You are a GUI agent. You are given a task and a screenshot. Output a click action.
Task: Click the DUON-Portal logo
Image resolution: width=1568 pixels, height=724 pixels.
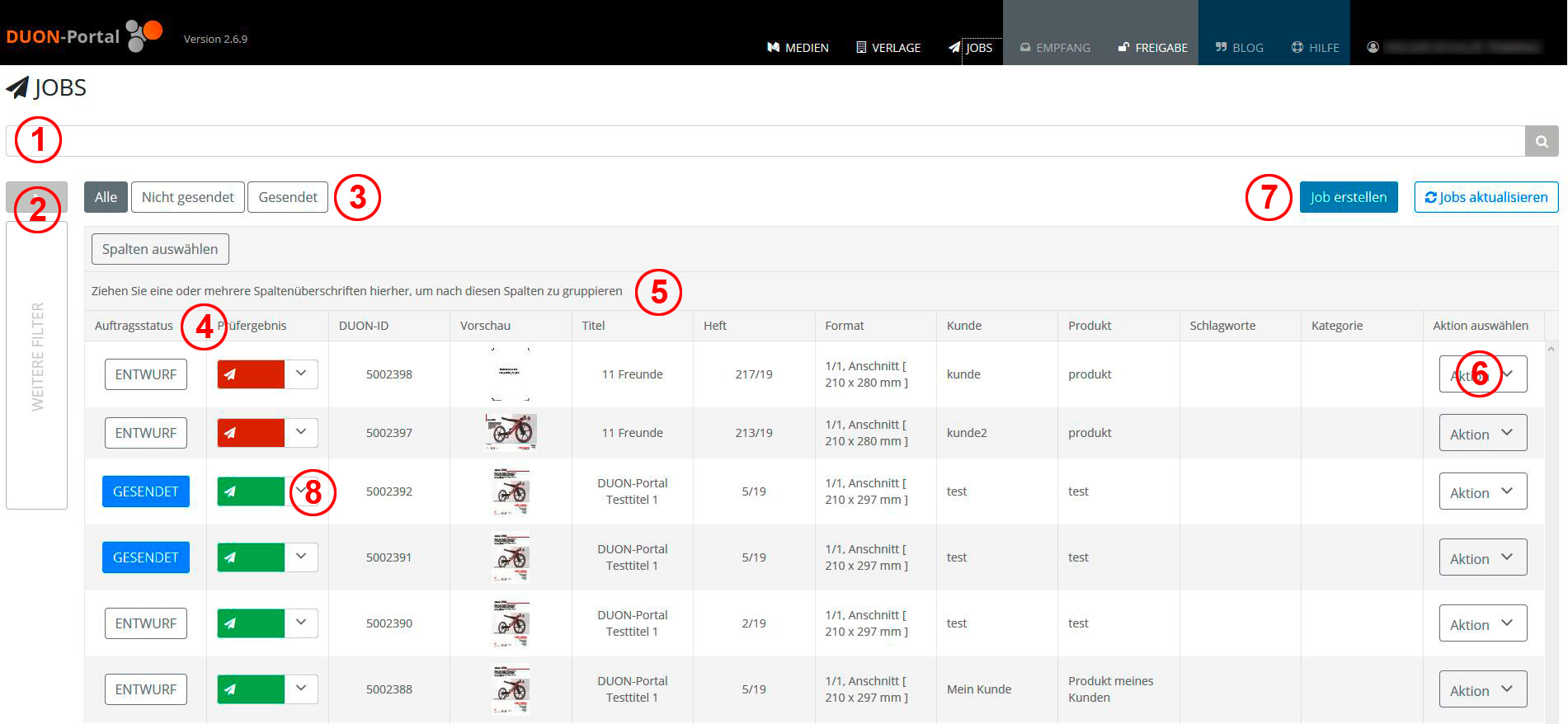point(84,35)
